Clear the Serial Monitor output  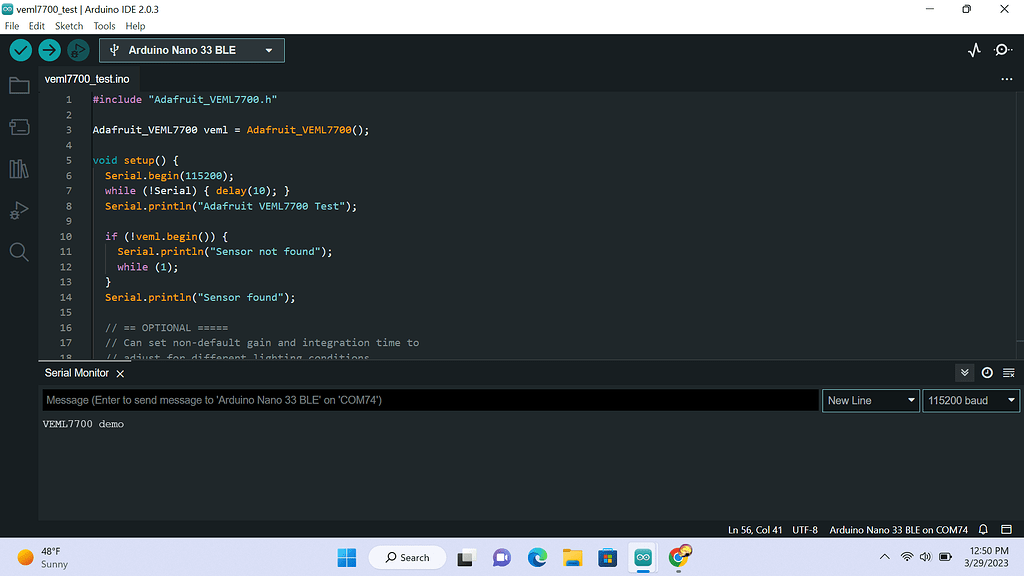(x=1008, y=372)
